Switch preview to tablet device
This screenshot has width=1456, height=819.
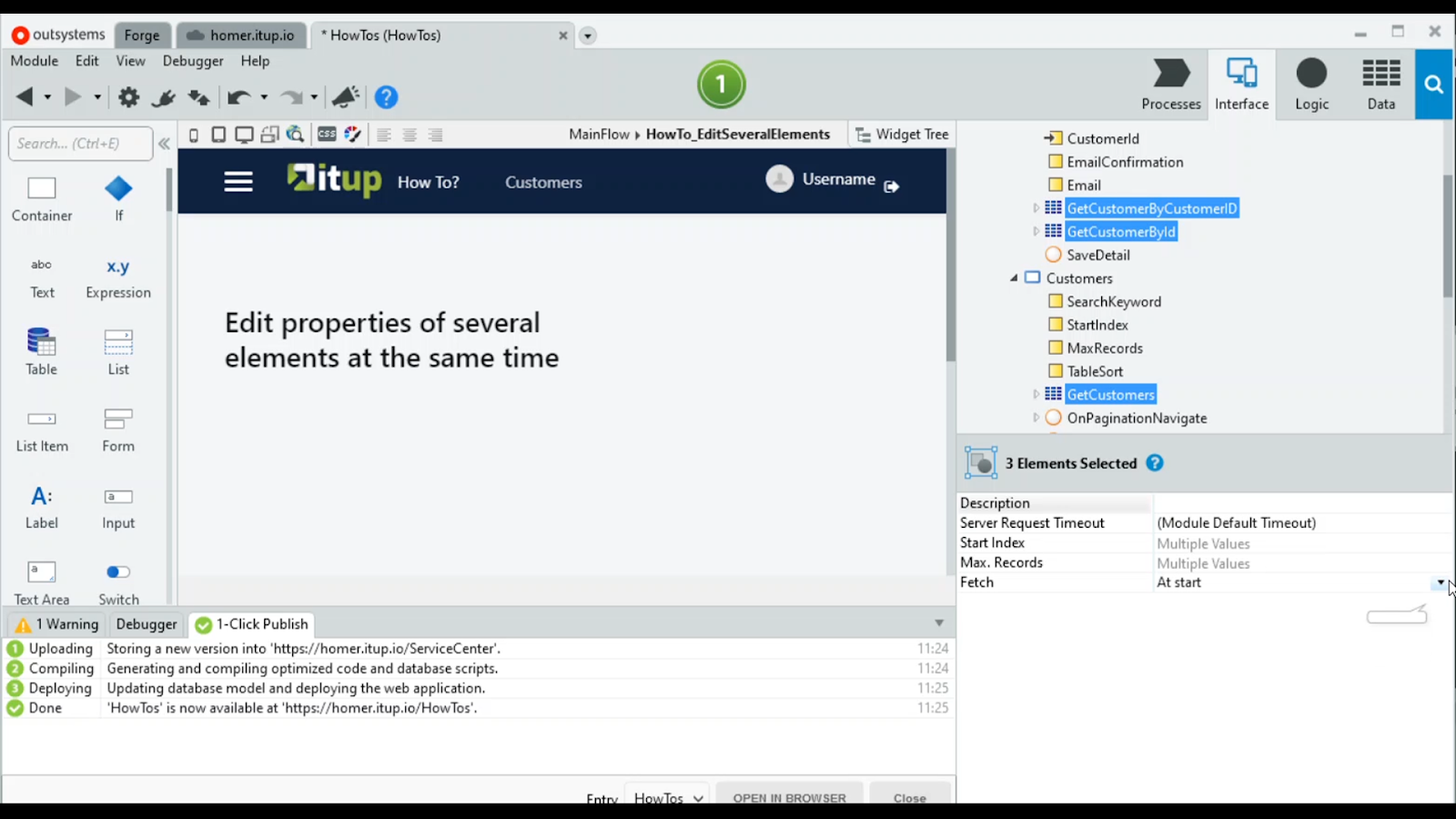tap(218, 135)
